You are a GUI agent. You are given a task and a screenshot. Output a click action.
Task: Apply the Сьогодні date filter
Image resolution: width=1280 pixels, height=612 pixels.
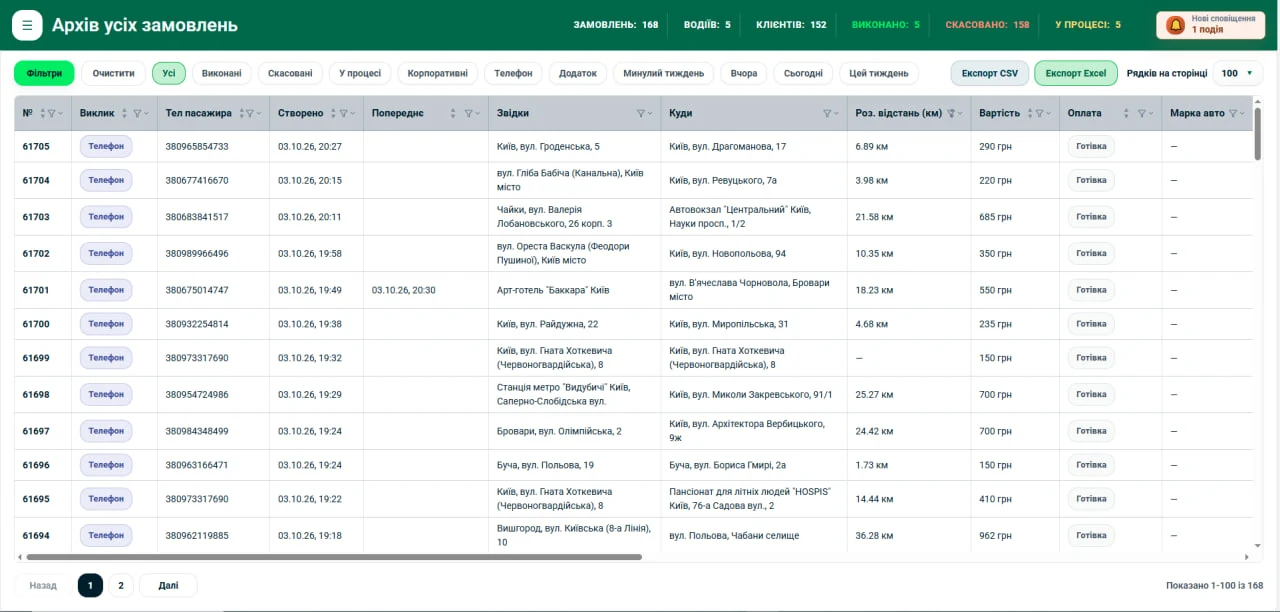coord(803,73)
